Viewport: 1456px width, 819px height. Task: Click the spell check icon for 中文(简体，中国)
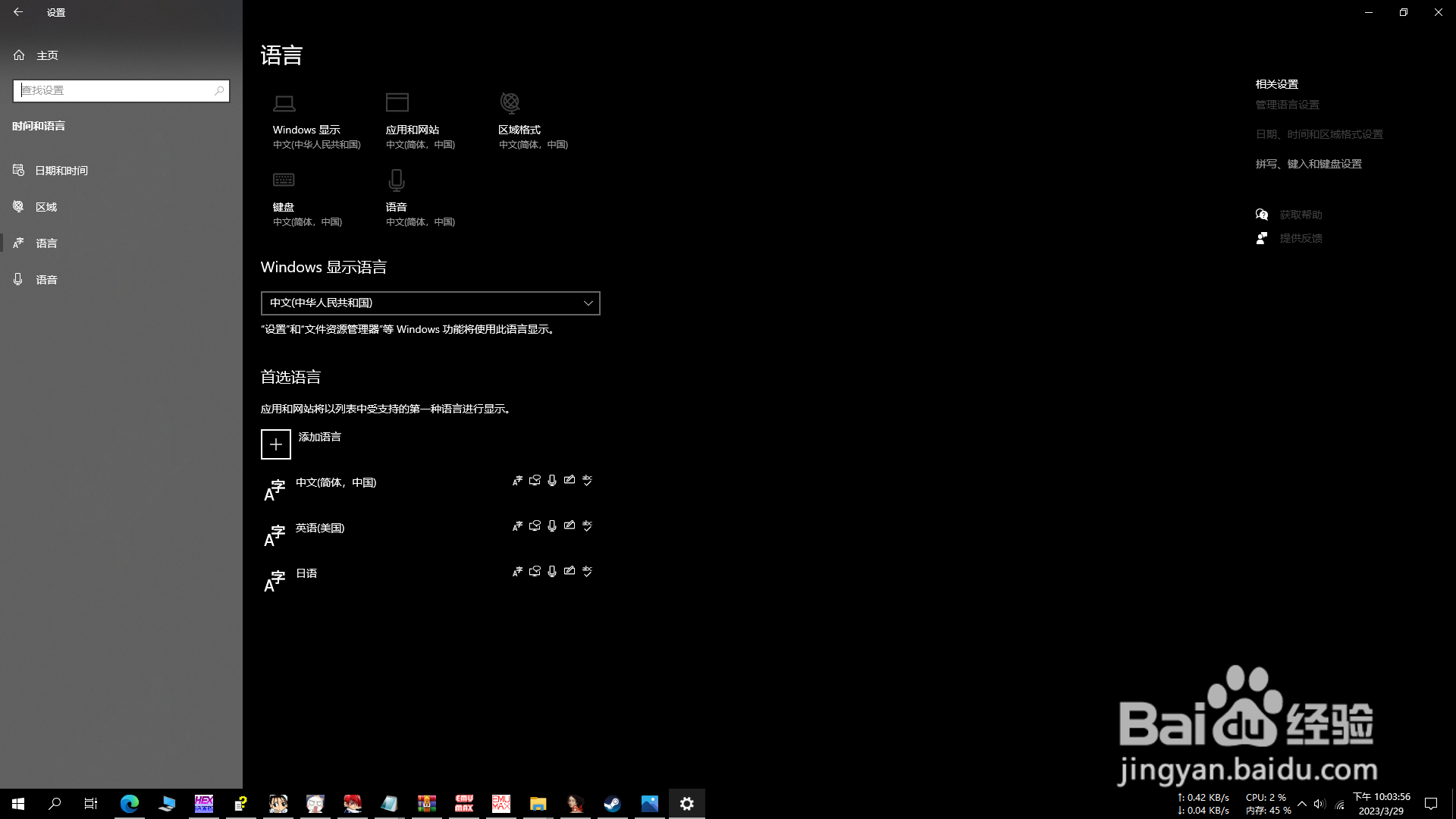coord(588,480)
